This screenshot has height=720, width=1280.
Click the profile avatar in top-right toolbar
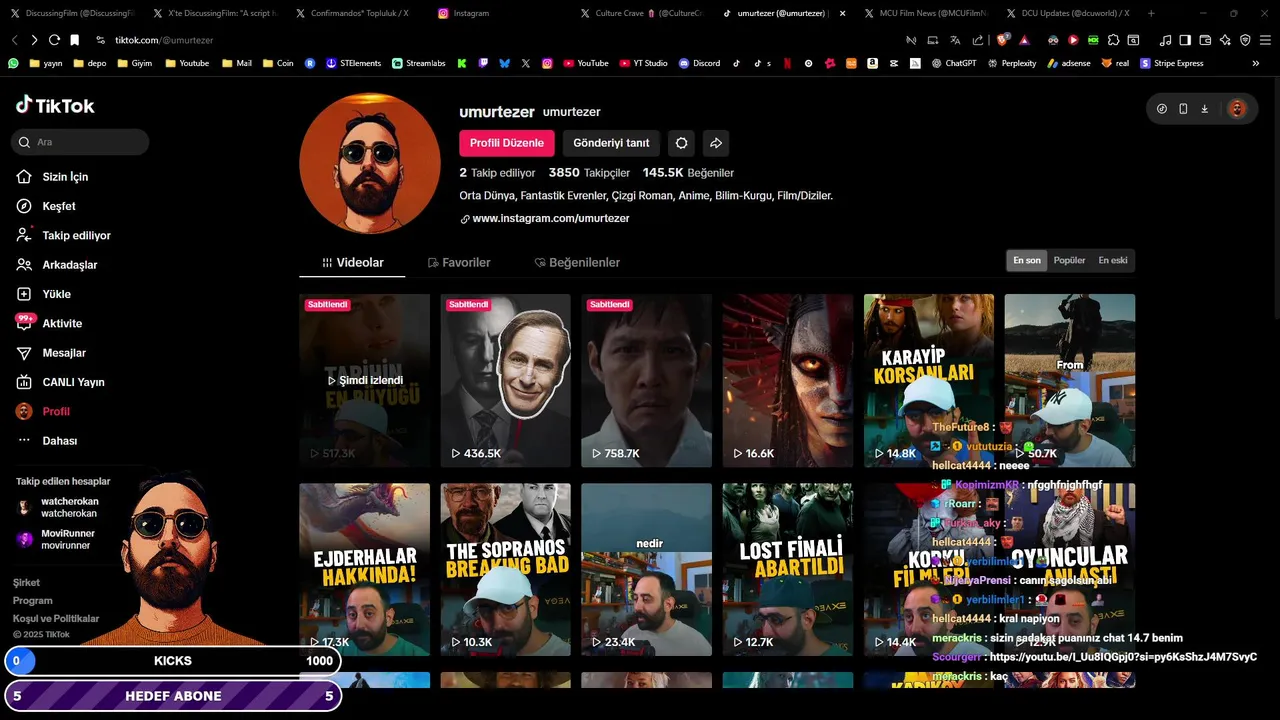[1237, 109]
